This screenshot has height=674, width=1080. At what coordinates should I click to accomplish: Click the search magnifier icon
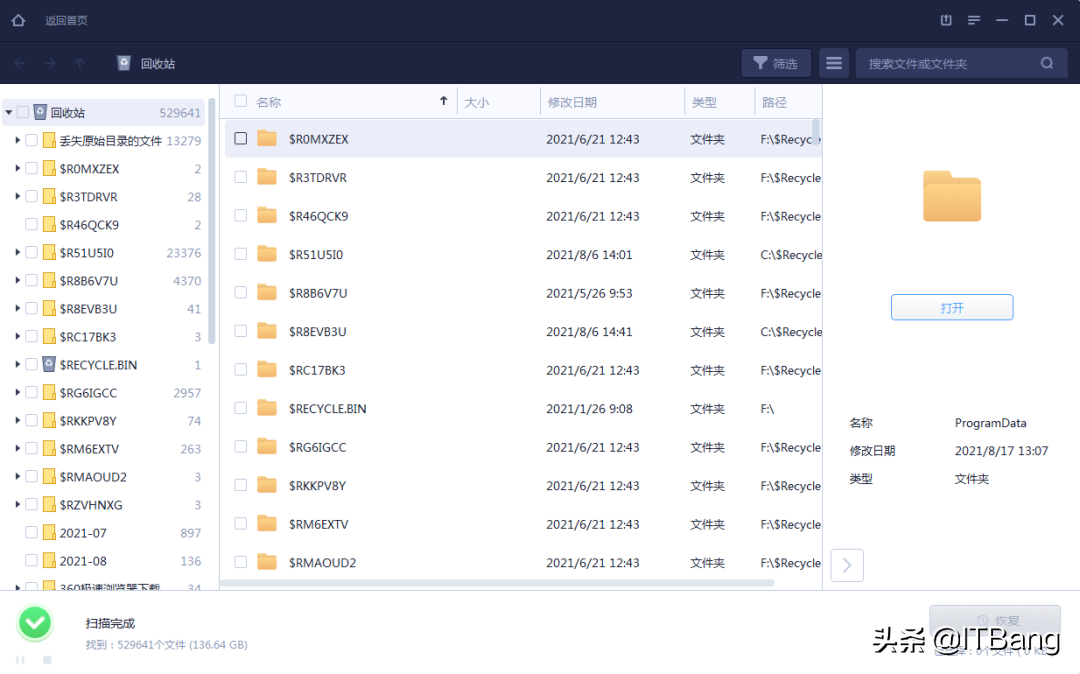pyautogui.click(x=1047, y=63)
